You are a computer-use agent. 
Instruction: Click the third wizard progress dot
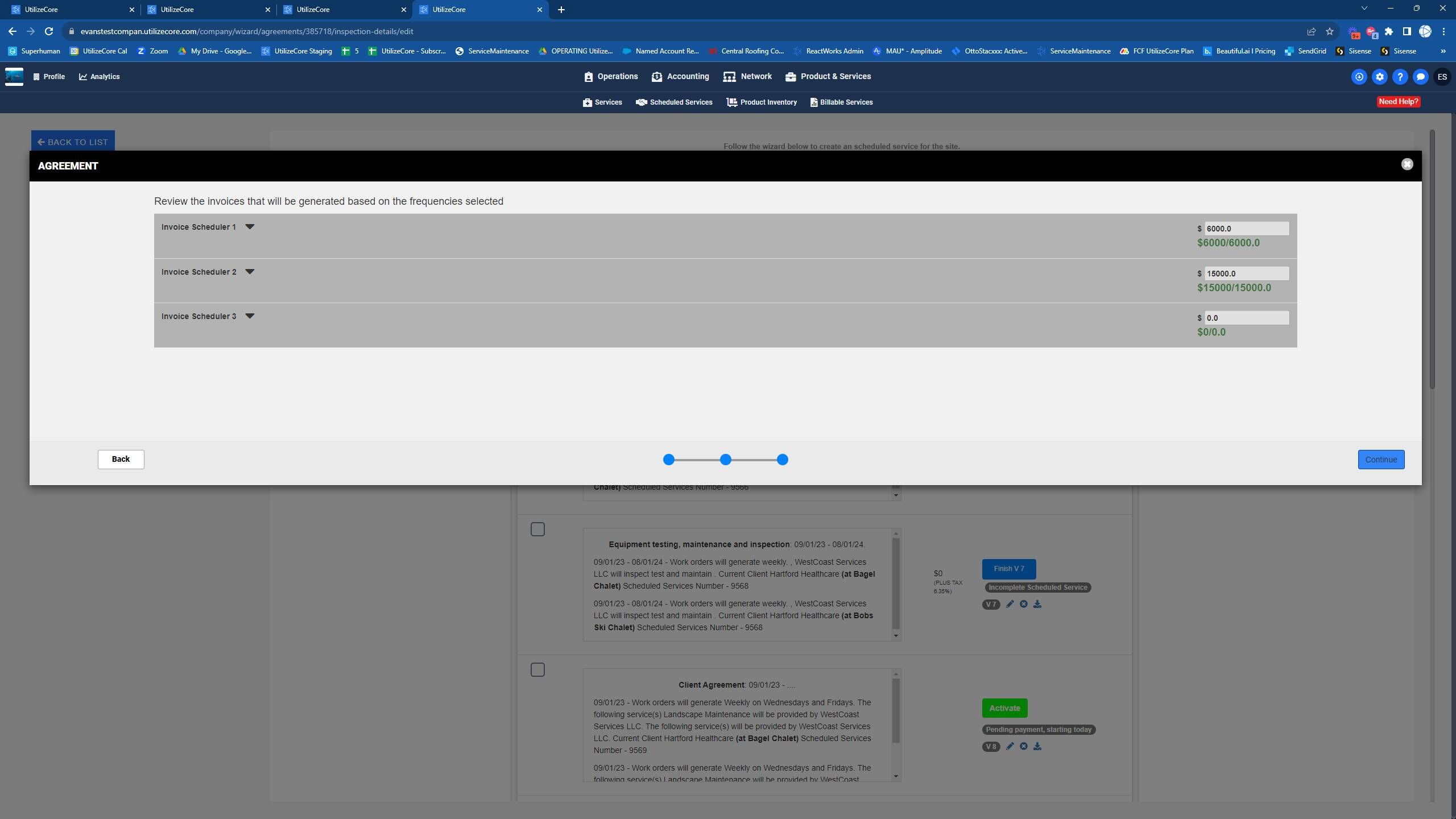pos(782,460)
